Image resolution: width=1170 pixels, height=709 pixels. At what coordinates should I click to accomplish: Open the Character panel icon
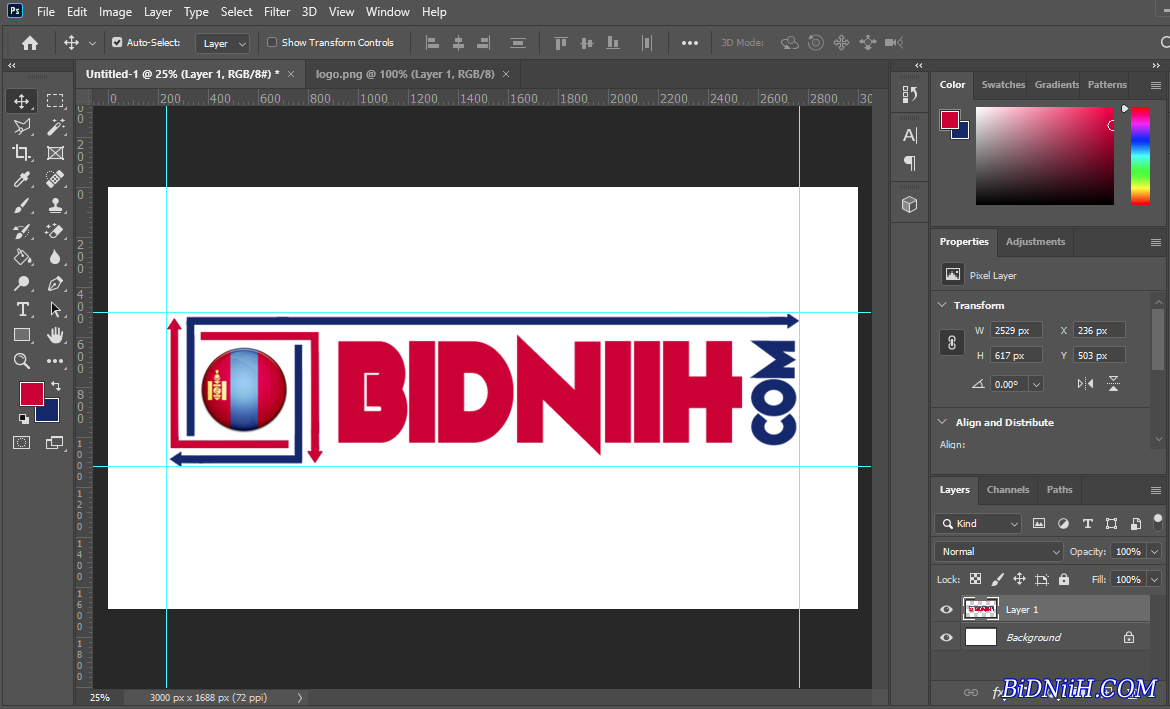[910, 135]
